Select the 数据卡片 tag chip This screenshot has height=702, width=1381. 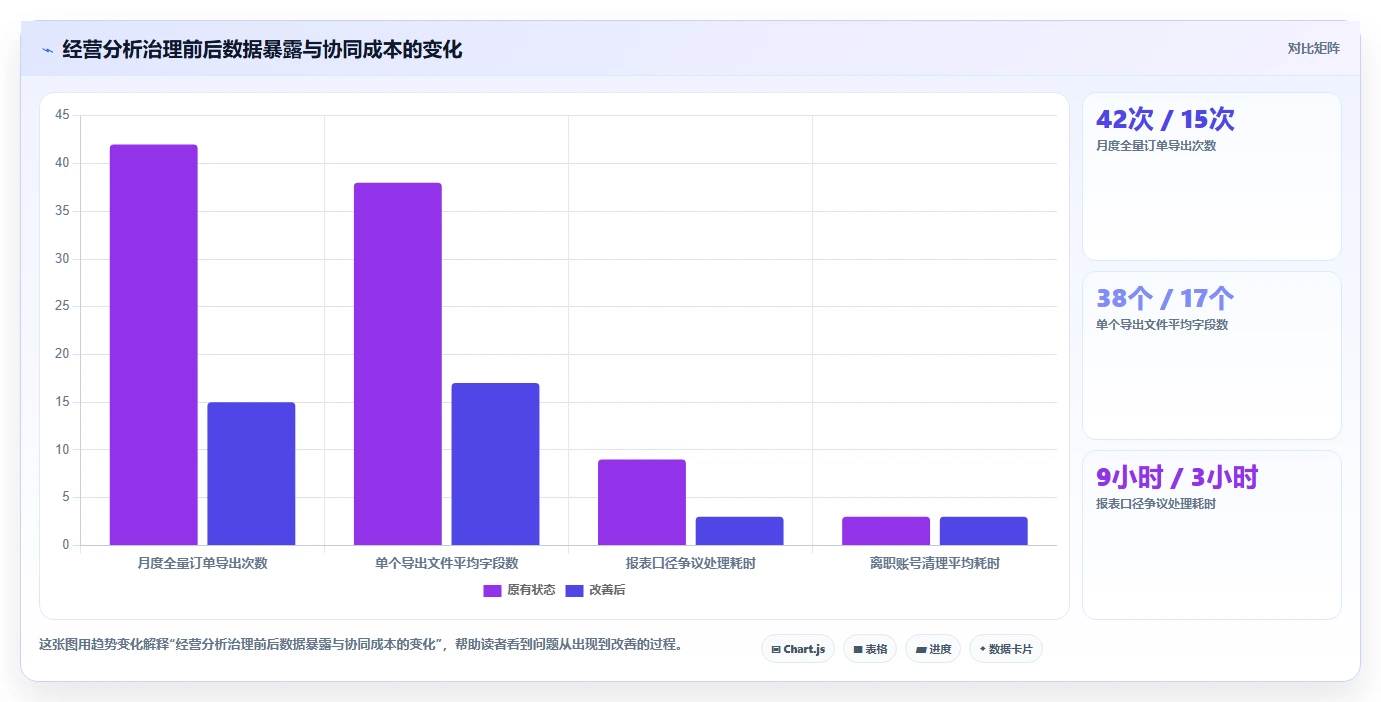pyautogui.click(x=1006, y=649)
